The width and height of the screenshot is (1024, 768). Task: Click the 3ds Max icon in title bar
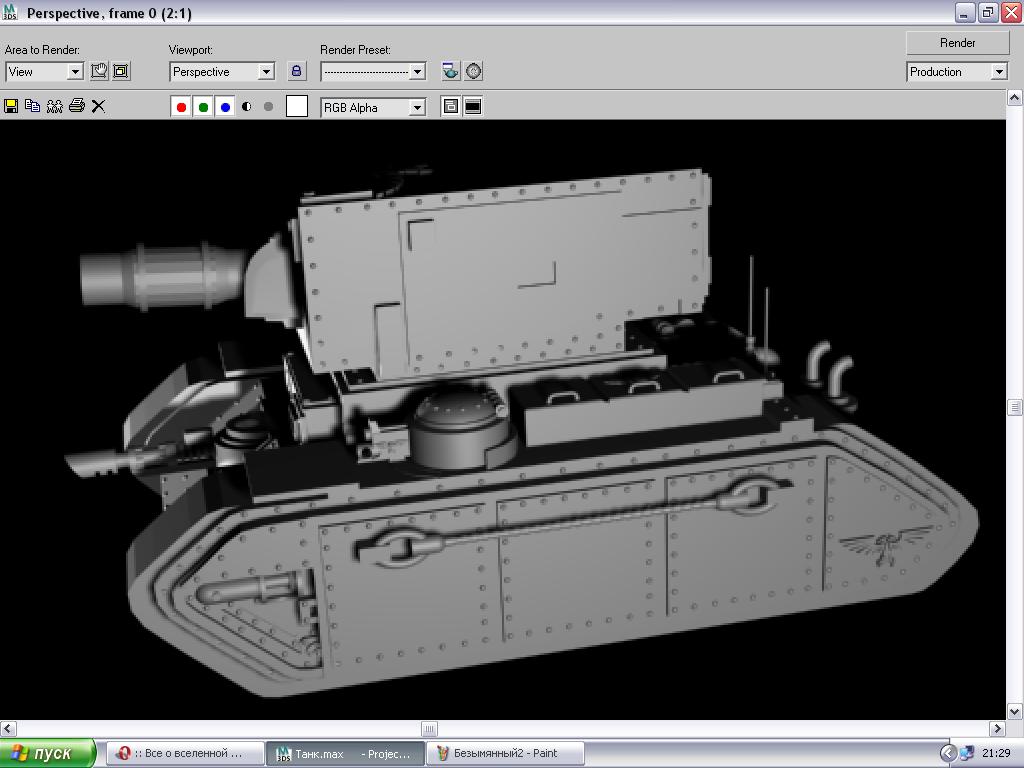[x=10, y=12]
